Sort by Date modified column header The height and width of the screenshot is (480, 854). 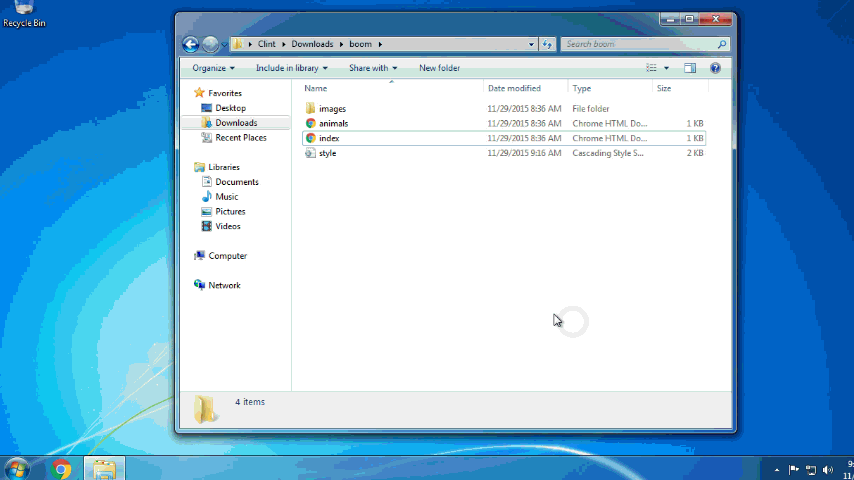(514, 88)
